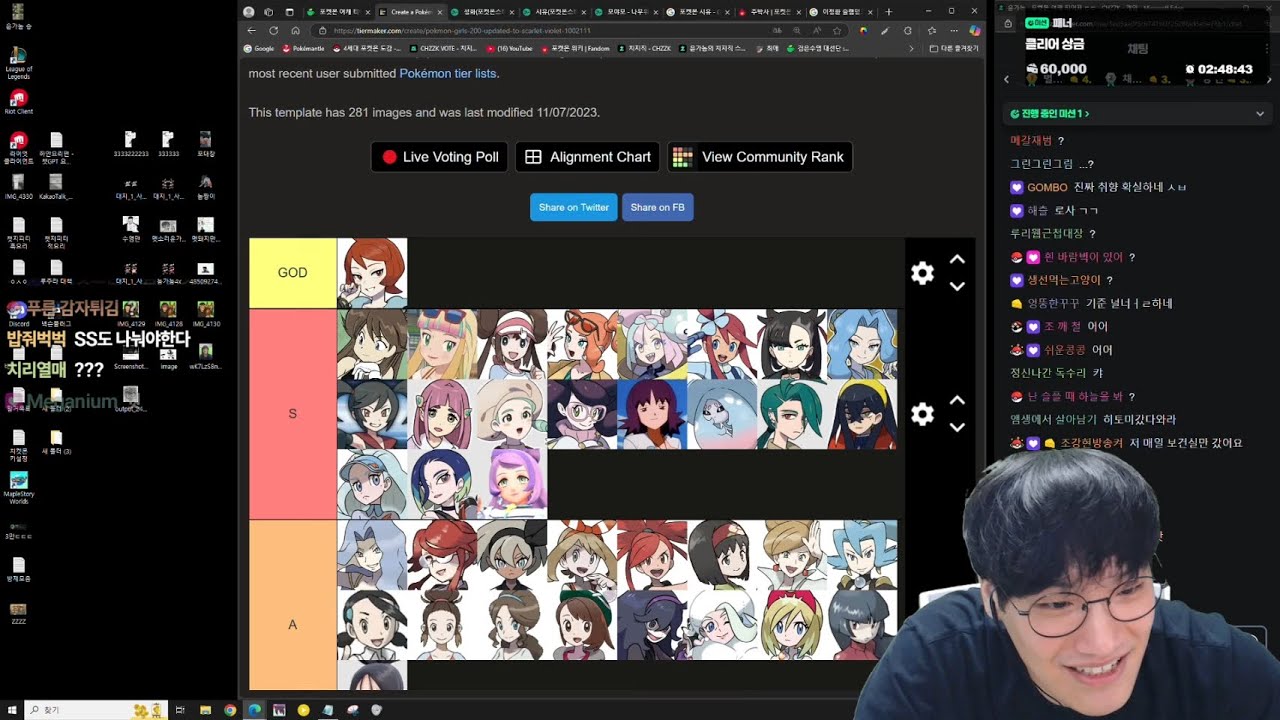1280x720 pixels.
Task: Open the CHZZK VOTE bookmark
Action: [443, 48]
